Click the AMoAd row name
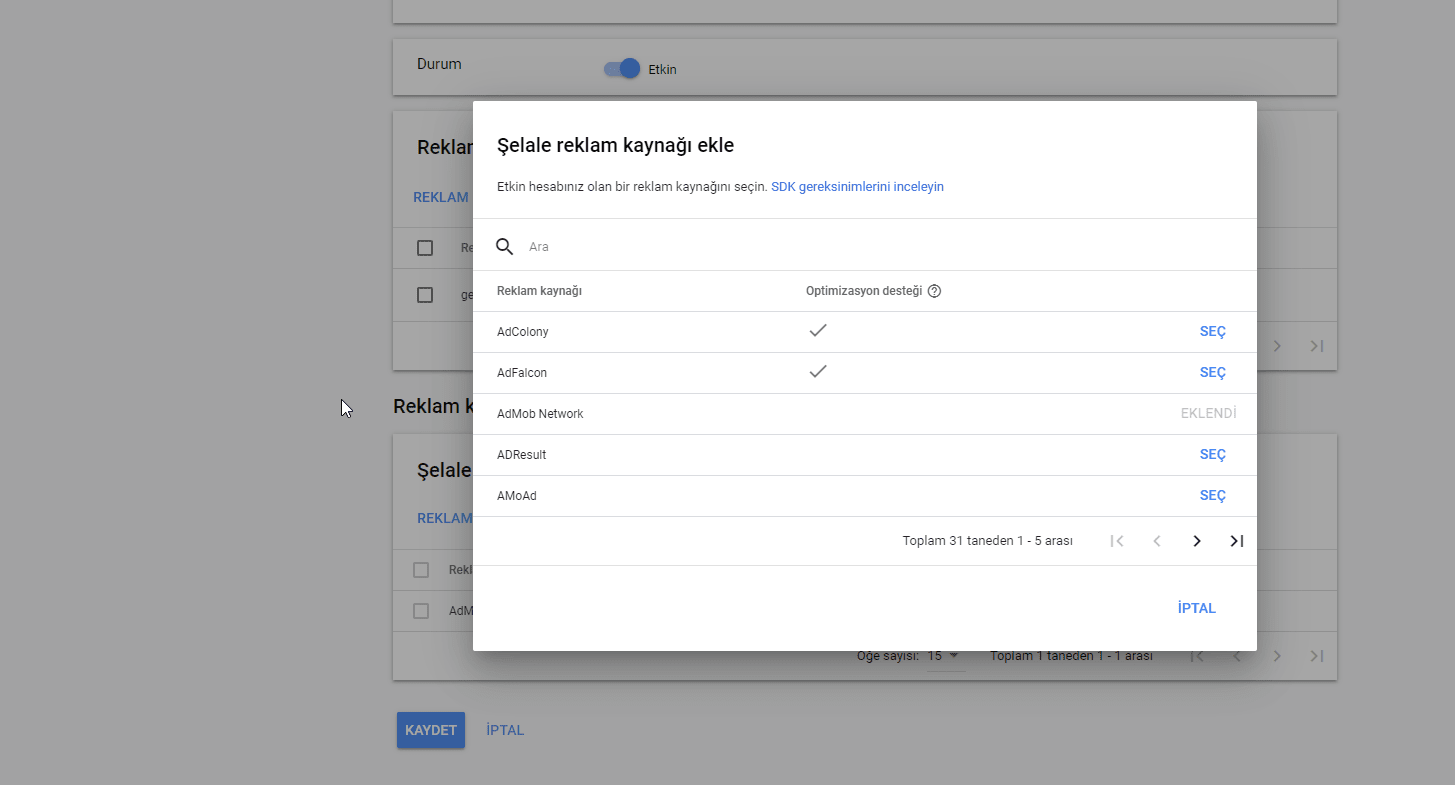The image size is (1455, 785). pos(517,496)
